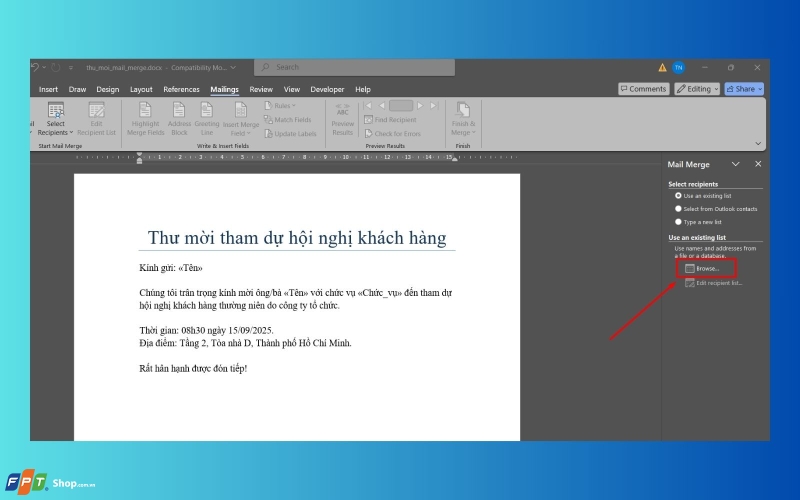800x500 pixels.
Task: Click the Comments button
Action: [x=643, y=89]
